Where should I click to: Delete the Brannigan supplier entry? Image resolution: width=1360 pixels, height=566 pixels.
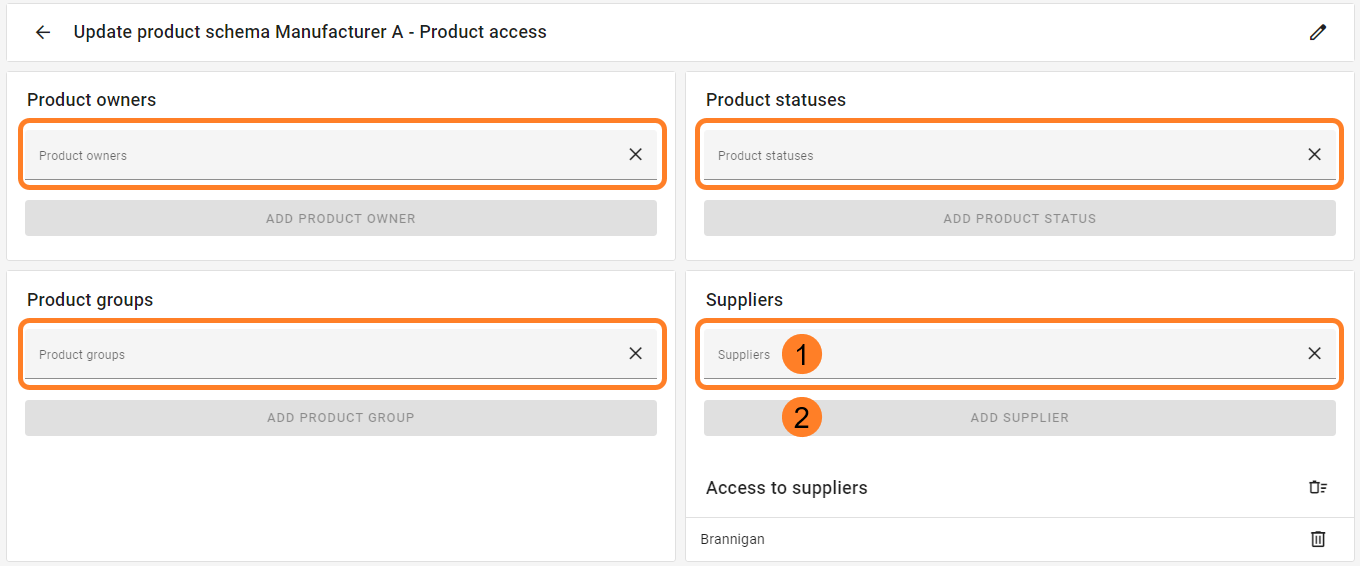[1318, 539]
